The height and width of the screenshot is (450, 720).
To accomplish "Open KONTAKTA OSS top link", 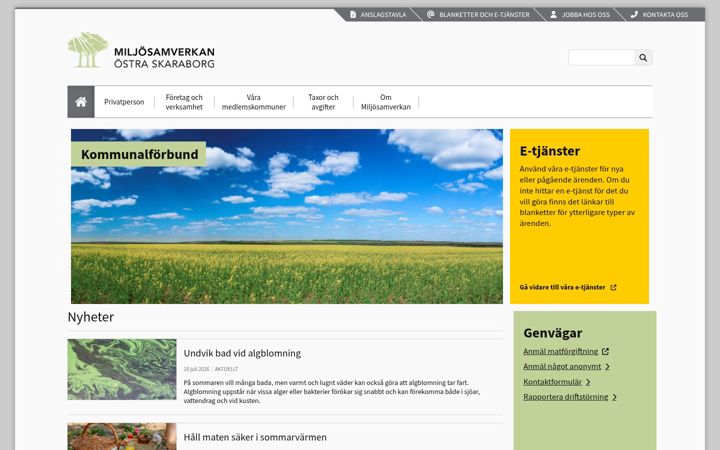I will pos(665,15).
